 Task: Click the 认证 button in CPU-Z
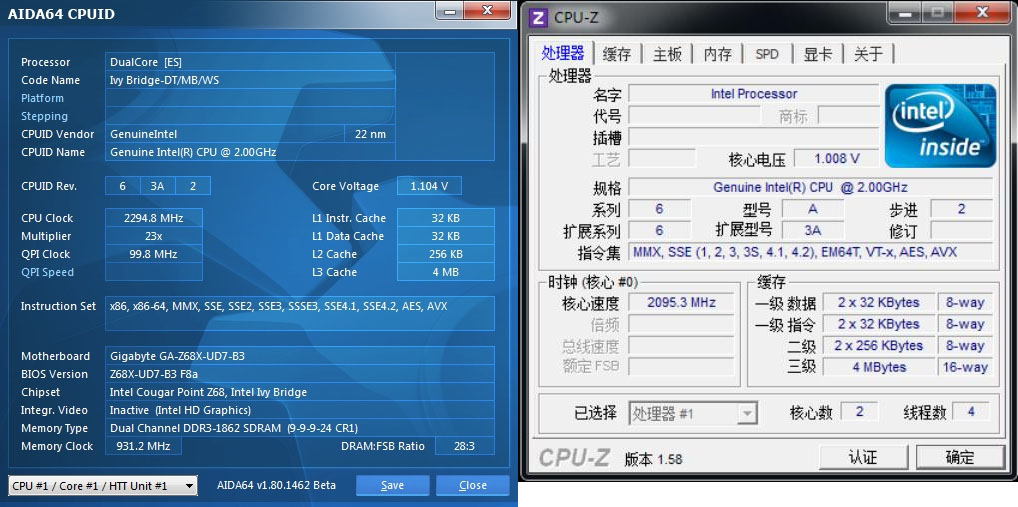click(863, 457)
